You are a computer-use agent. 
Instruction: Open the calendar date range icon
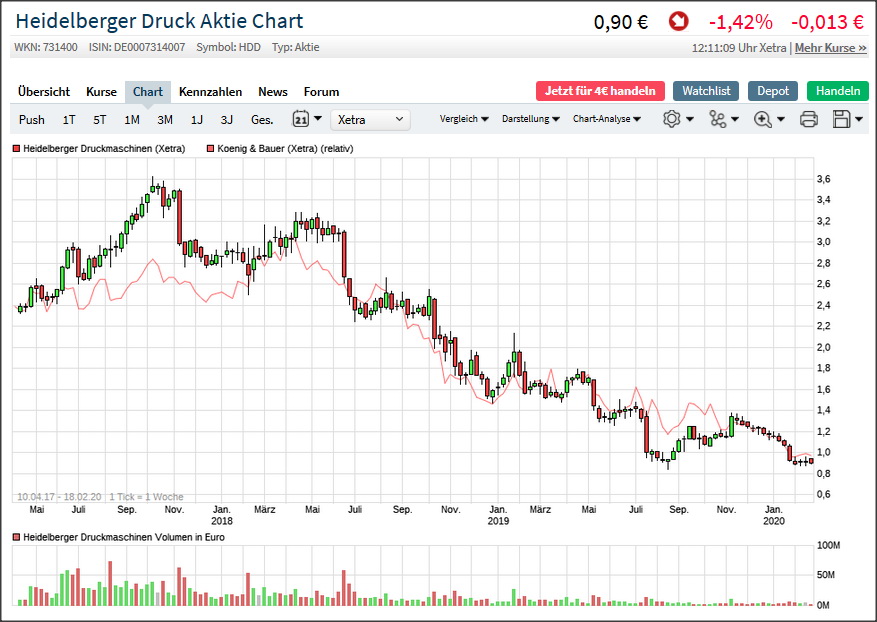(300, 119)
